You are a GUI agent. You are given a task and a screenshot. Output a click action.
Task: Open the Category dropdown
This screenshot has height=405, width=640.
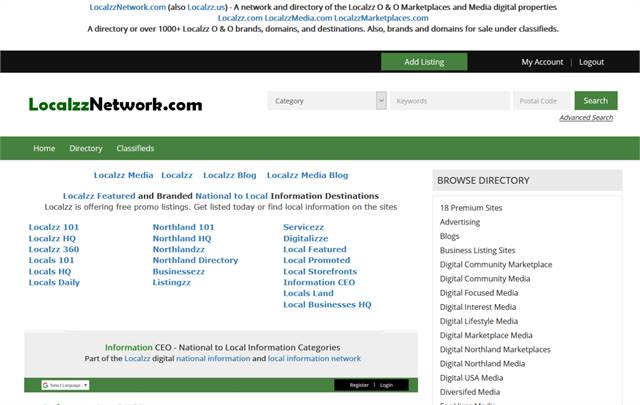click(x=327, y=101)
